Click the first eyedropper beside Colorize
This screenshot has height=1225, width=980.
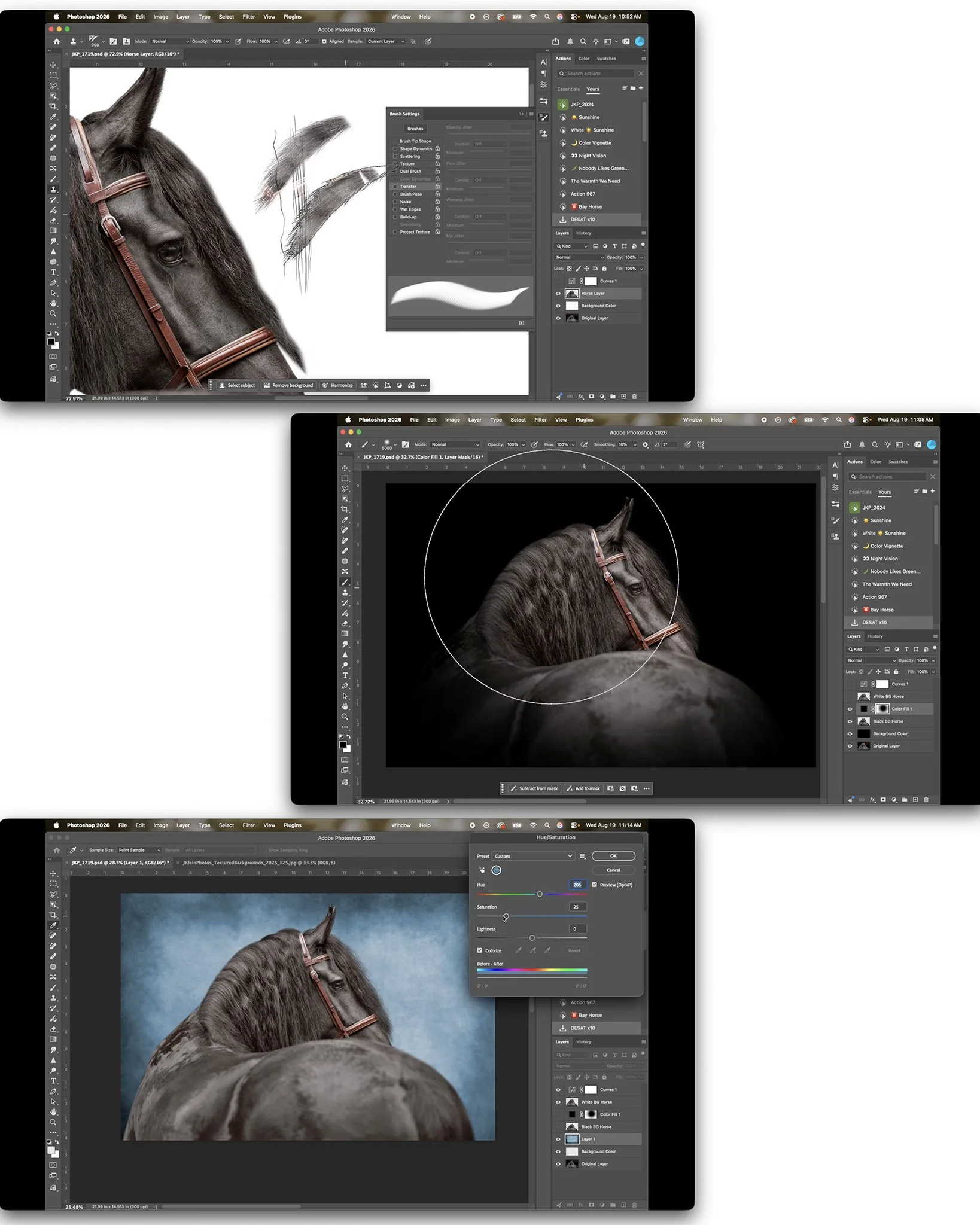click(x=518, y=950)
